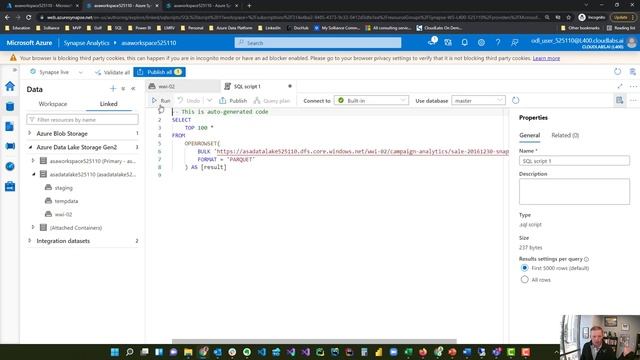This screenshot has width=640, height=360.
Task: Switch to the Linked tab
Action: pyautogui.click(x=109, y=104)
